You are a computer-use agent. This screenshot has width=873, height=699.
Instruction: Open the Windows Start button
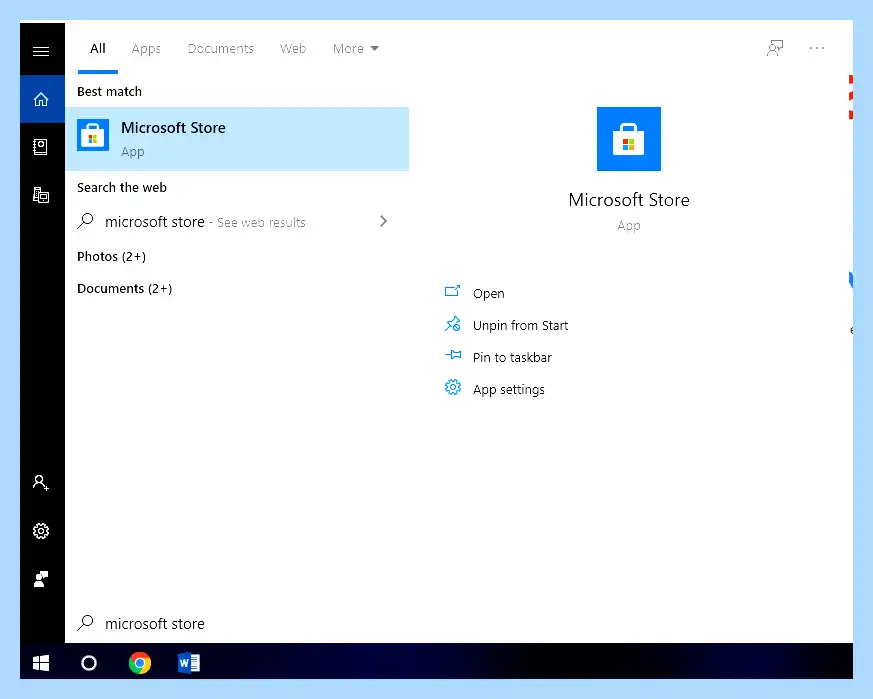pos(41,663)
